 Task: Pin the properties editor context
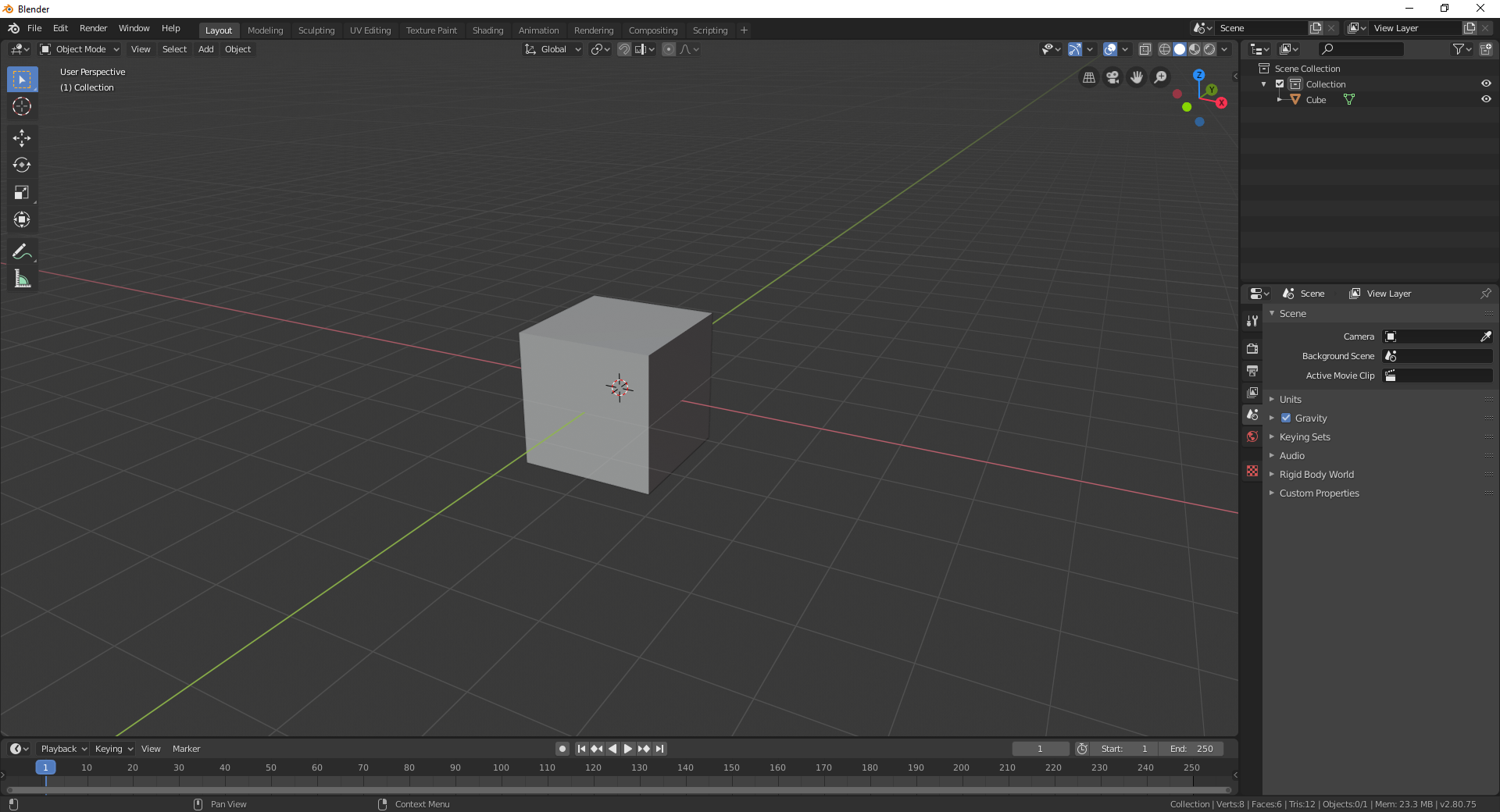coord(1485,294)
